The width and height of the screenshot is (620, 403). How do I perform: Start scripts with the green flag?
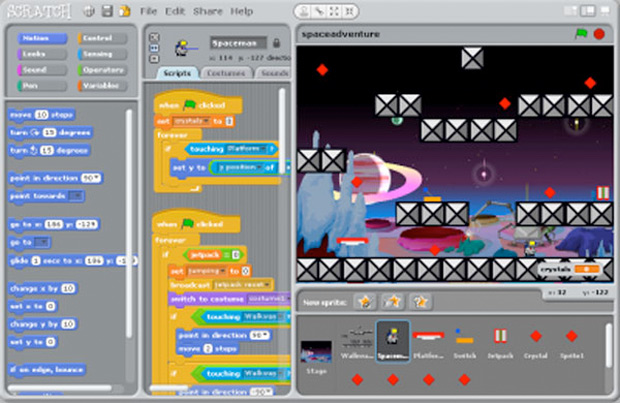click(x=581, y=34)
